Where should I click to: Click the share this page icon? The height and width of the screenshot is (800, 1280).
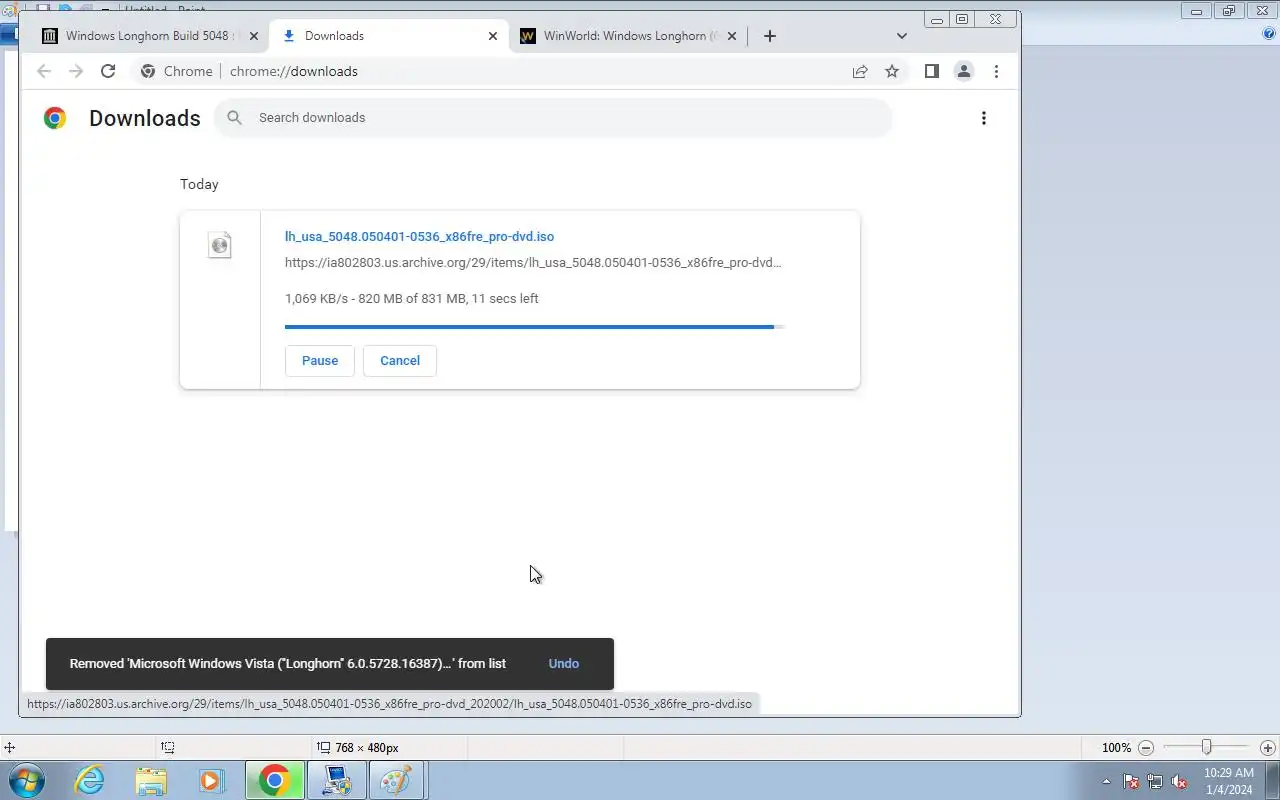(860, 71)
